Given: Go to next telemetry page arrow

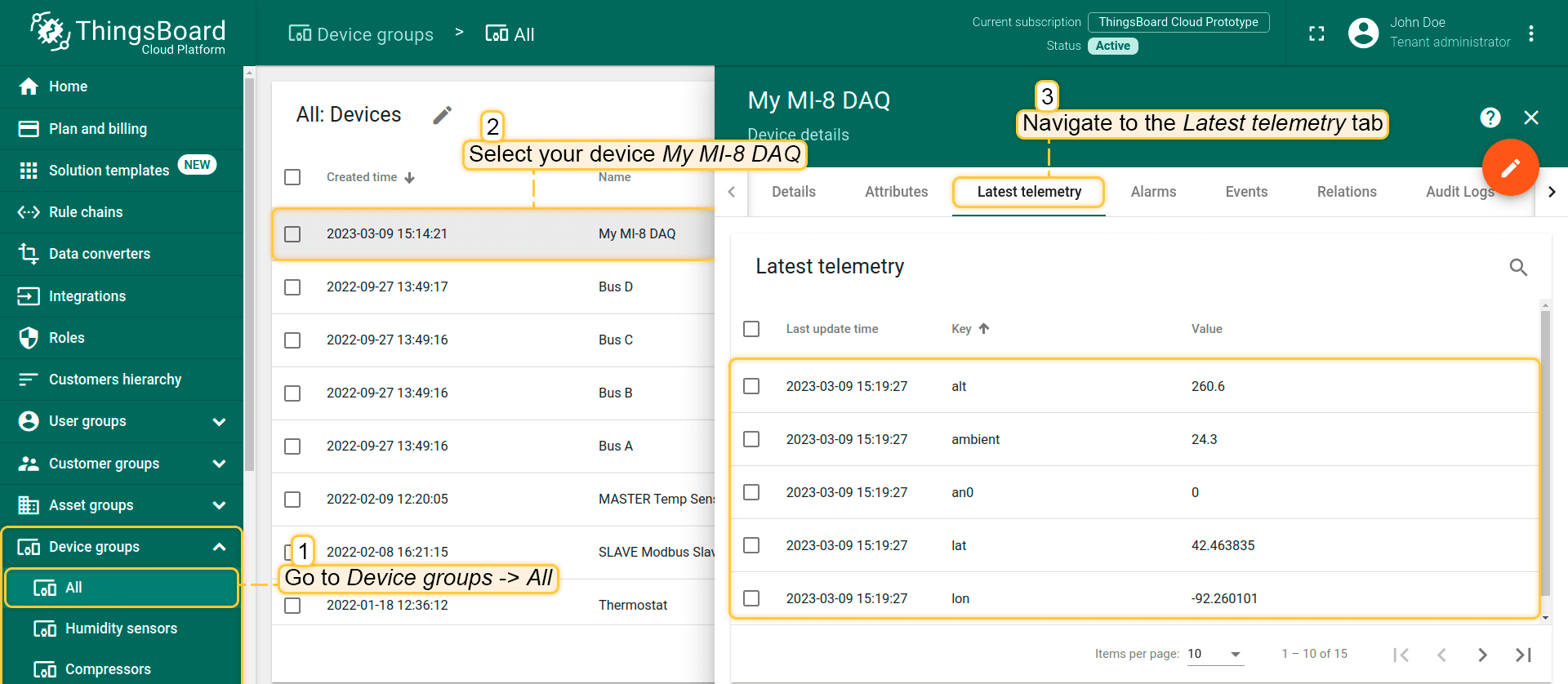Looking at the screenshot, I should point(1481,655).
